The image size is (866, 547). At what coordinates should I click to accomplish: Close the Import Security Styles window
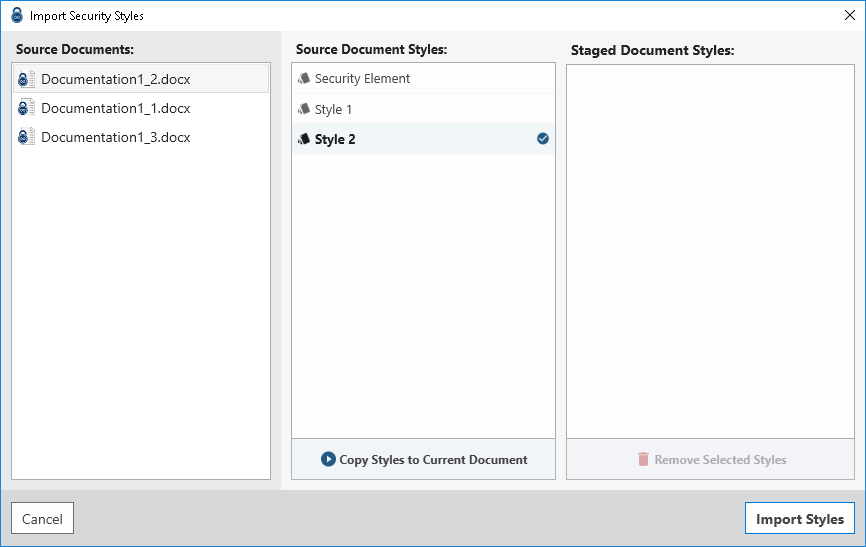coord(849,15)
